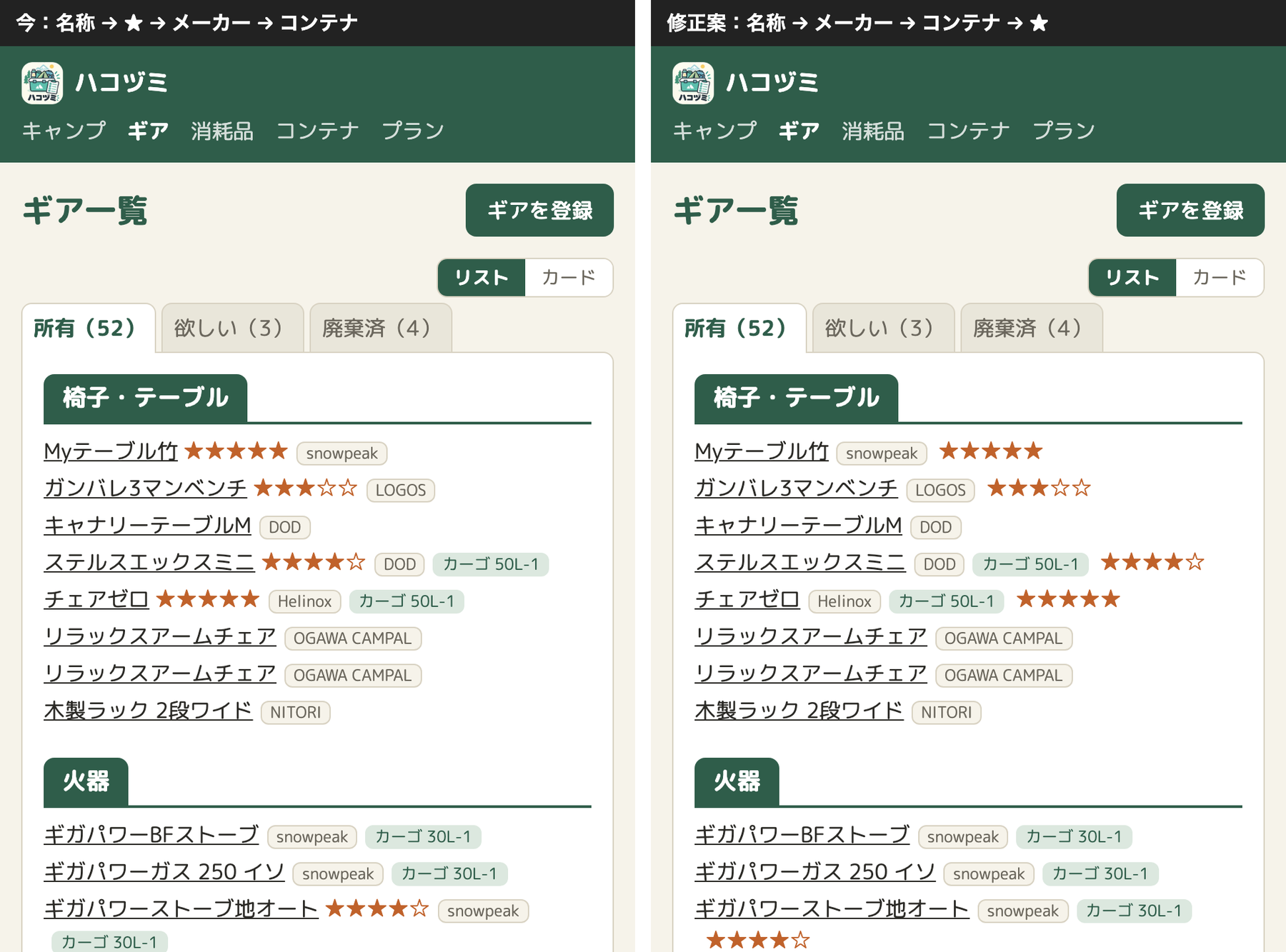Open ステルスエックスミニ link in right panel
This screenshot has height=952, width=1286.
click(x=800, y=562)
